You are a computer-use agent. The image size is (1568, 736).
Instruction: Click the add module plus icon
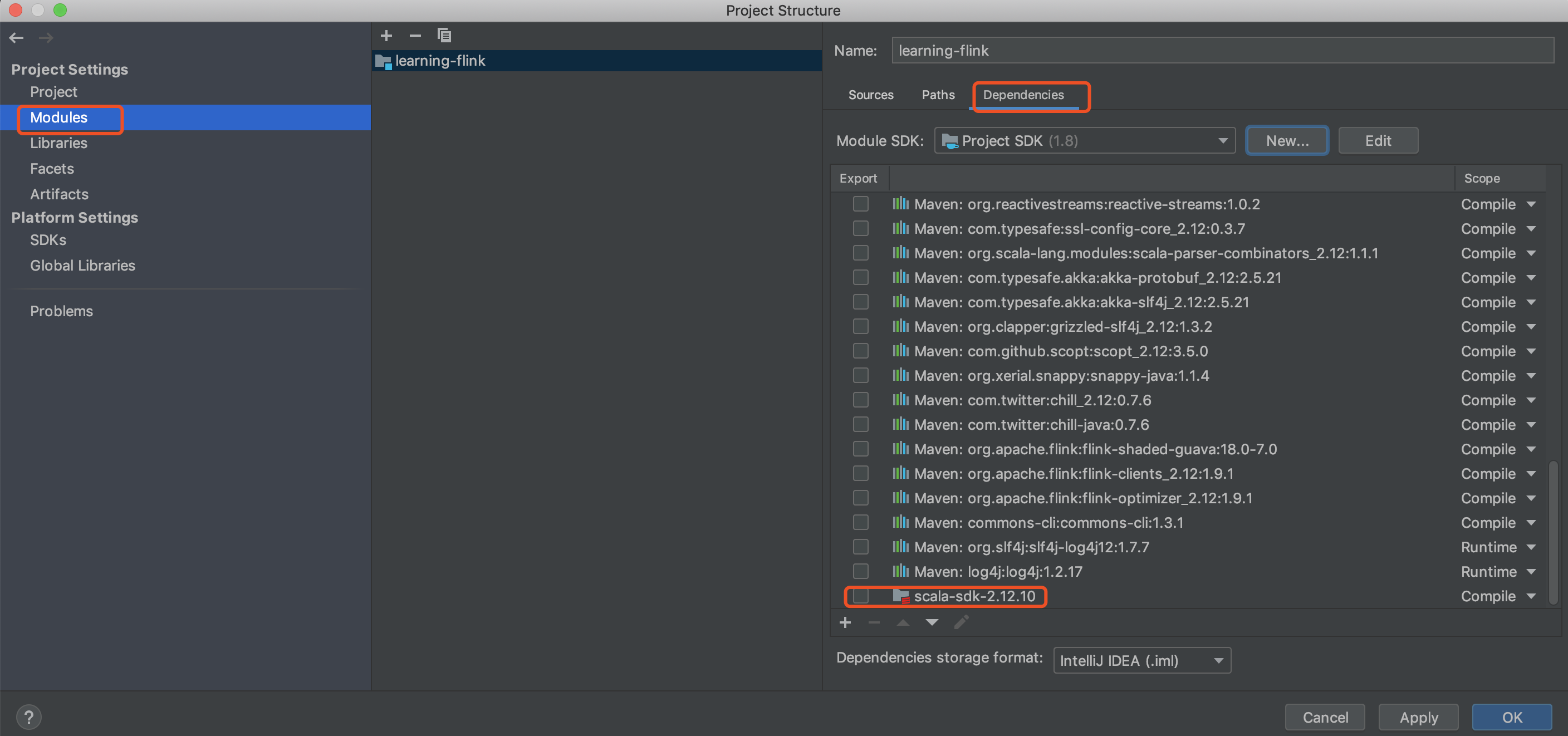click(386, 36)
